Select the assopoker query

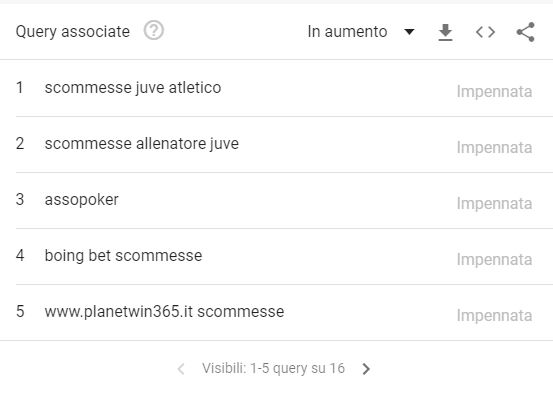(x=81, y=200)
